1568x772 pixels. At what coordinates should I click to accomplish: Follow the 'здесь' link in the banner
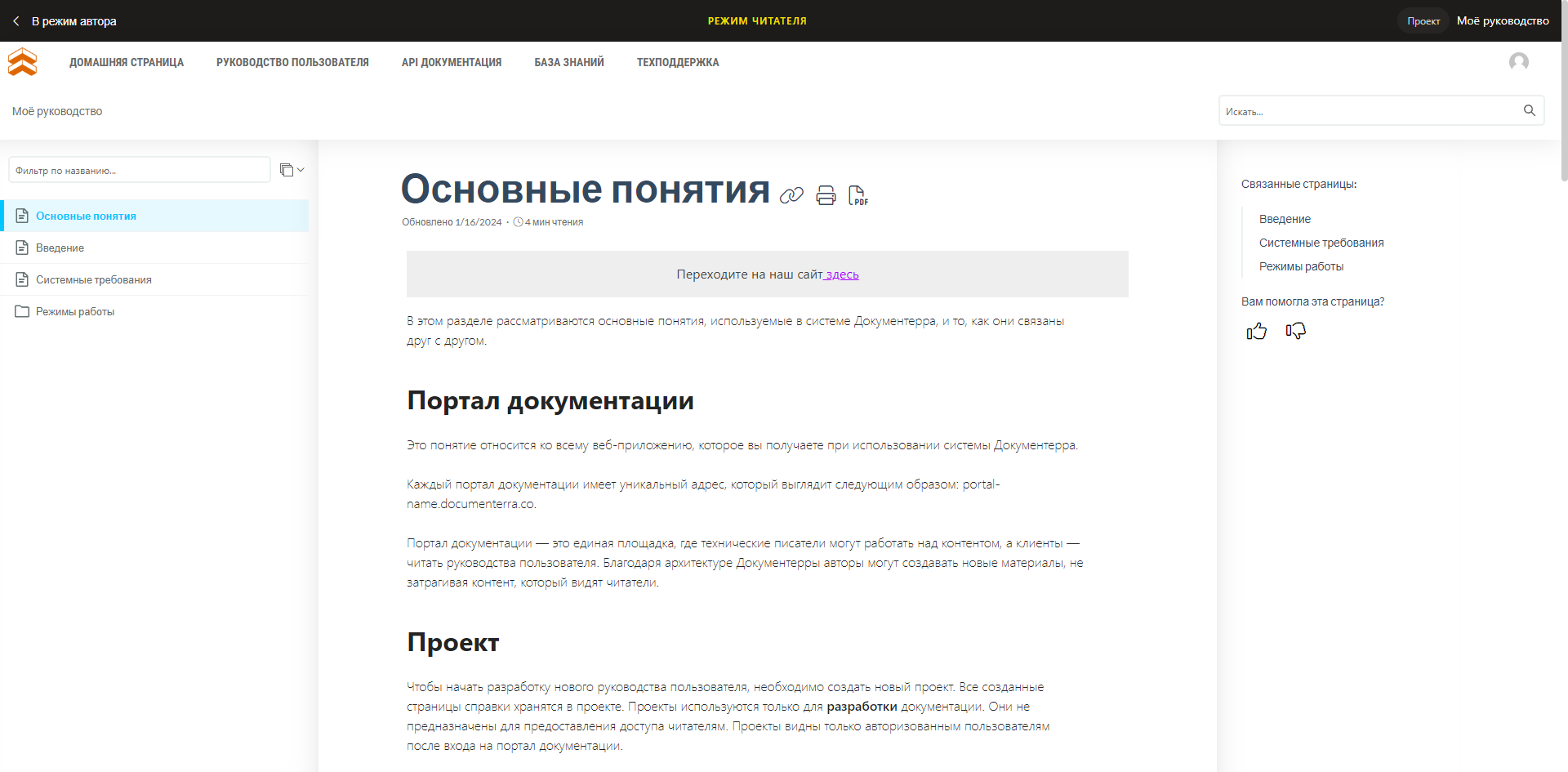pos(842,274)
